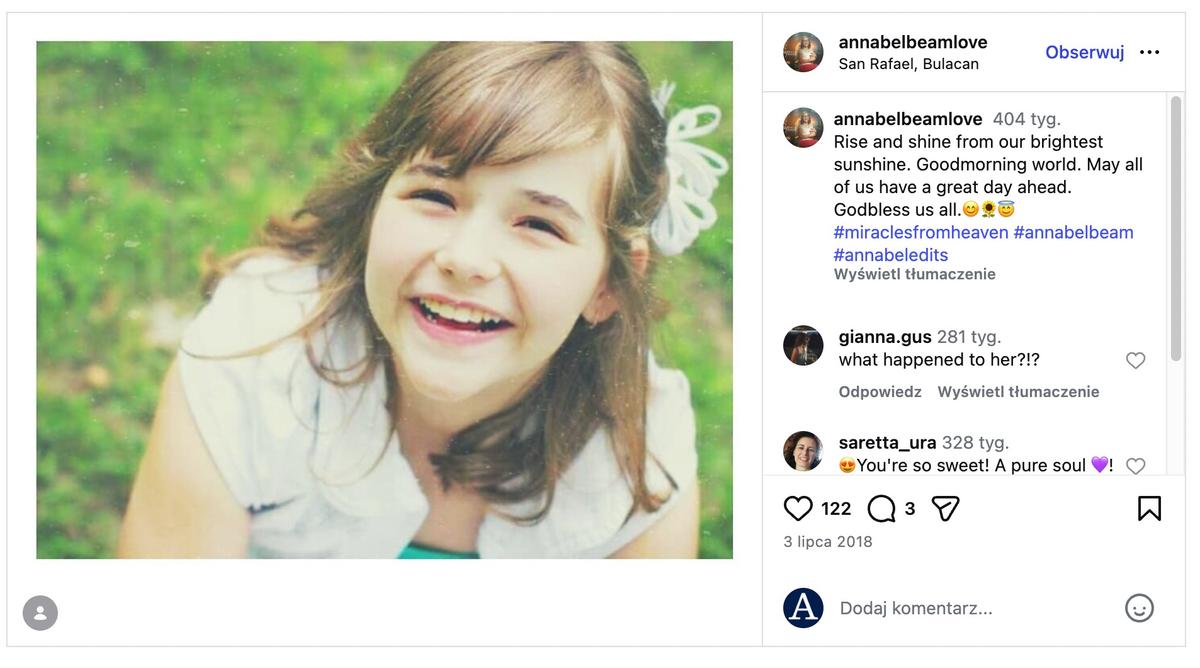This screenshot has width=1200, height=668.
Task: Open the three-dots more options menu
Action: (x=1150, y=52)
